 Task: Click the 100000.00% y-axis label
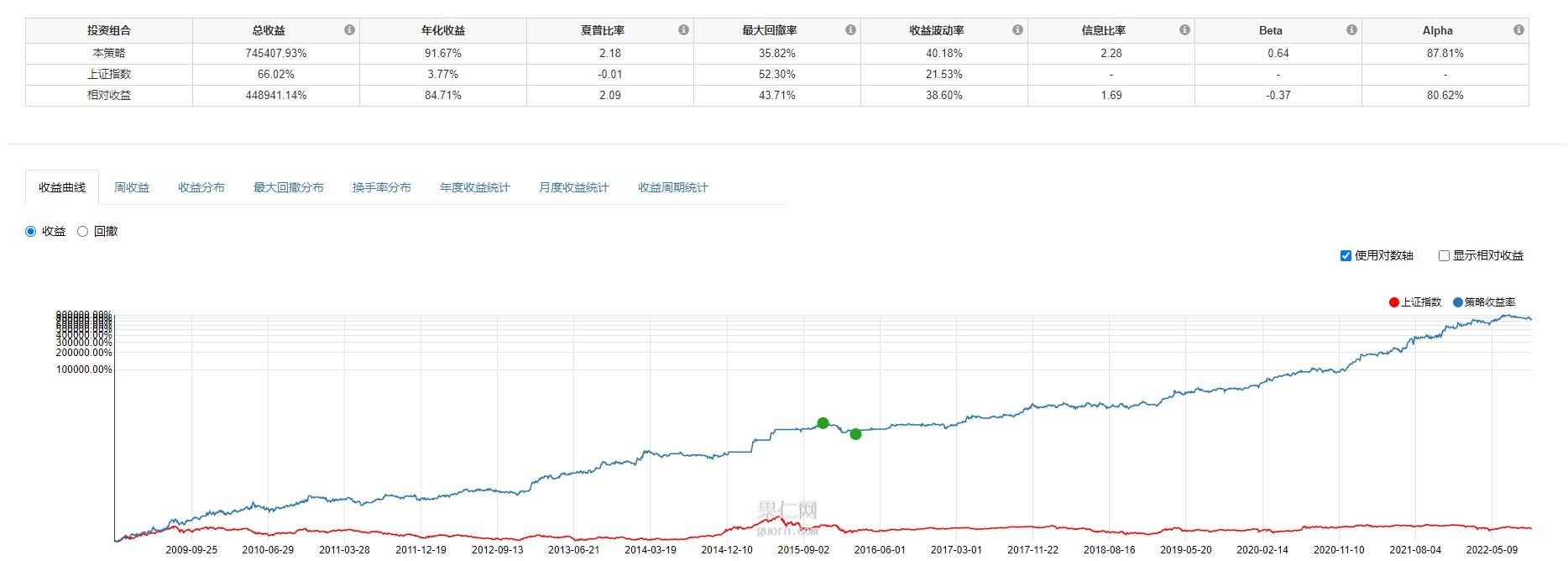[x=84, y=370]
